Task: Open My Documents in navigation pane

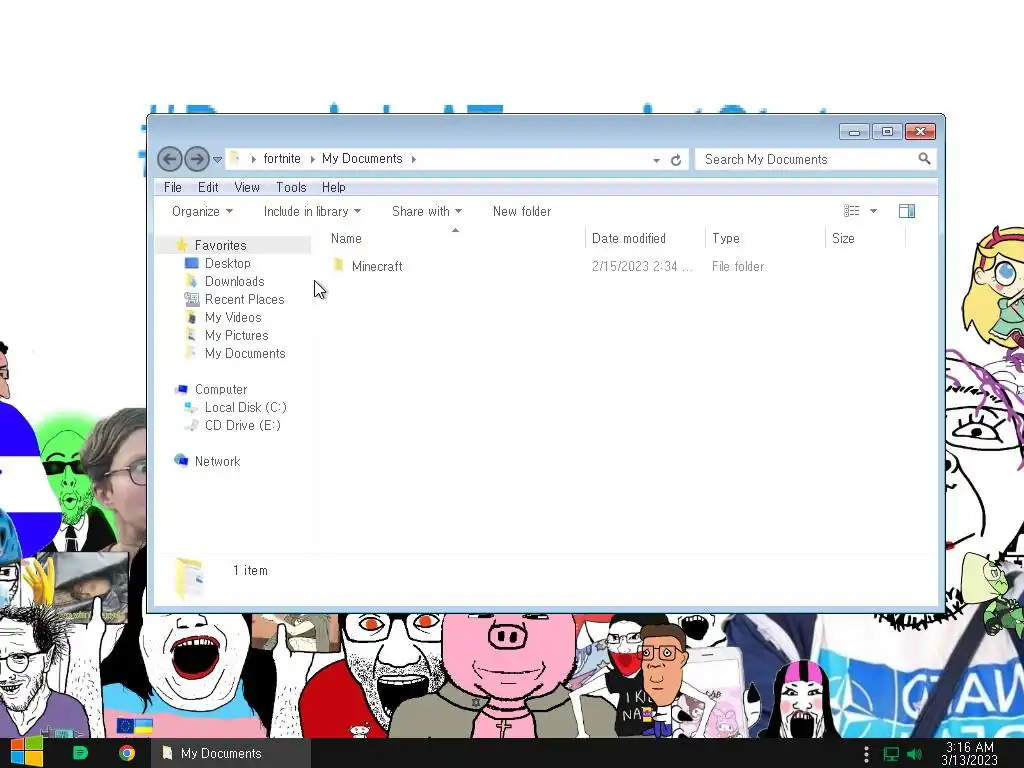Action: (x=245, y=353)
